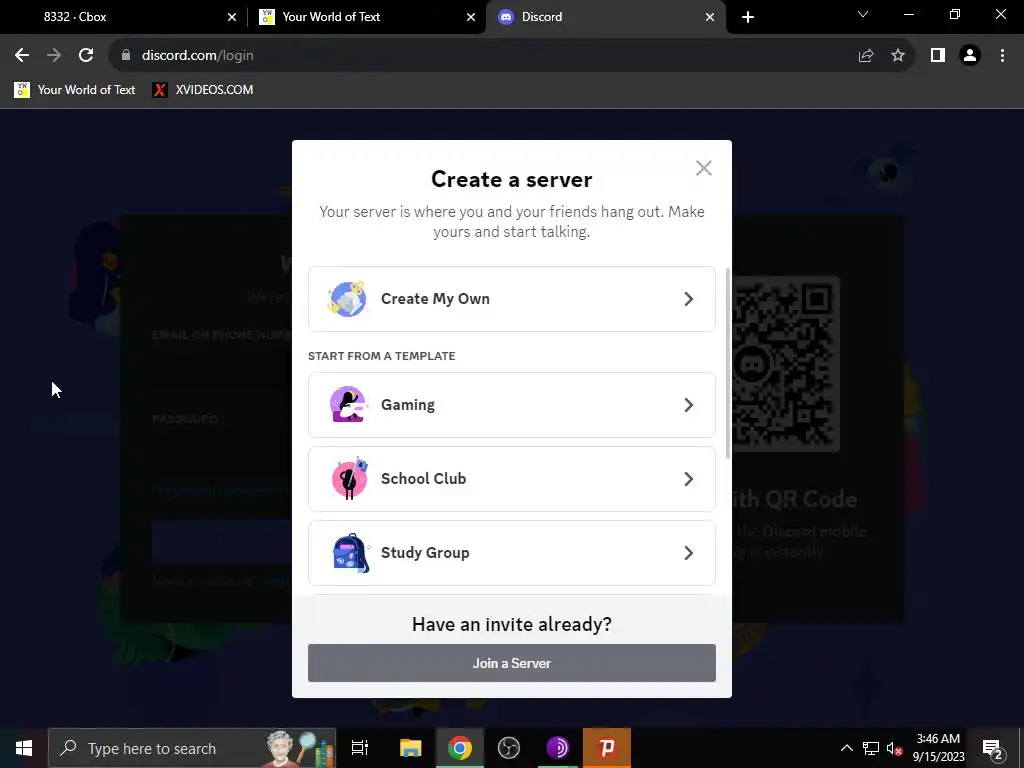Go back to the previous page
Image resolution: width=1024 pixels, height=768 pixels.
coord(22,56)
